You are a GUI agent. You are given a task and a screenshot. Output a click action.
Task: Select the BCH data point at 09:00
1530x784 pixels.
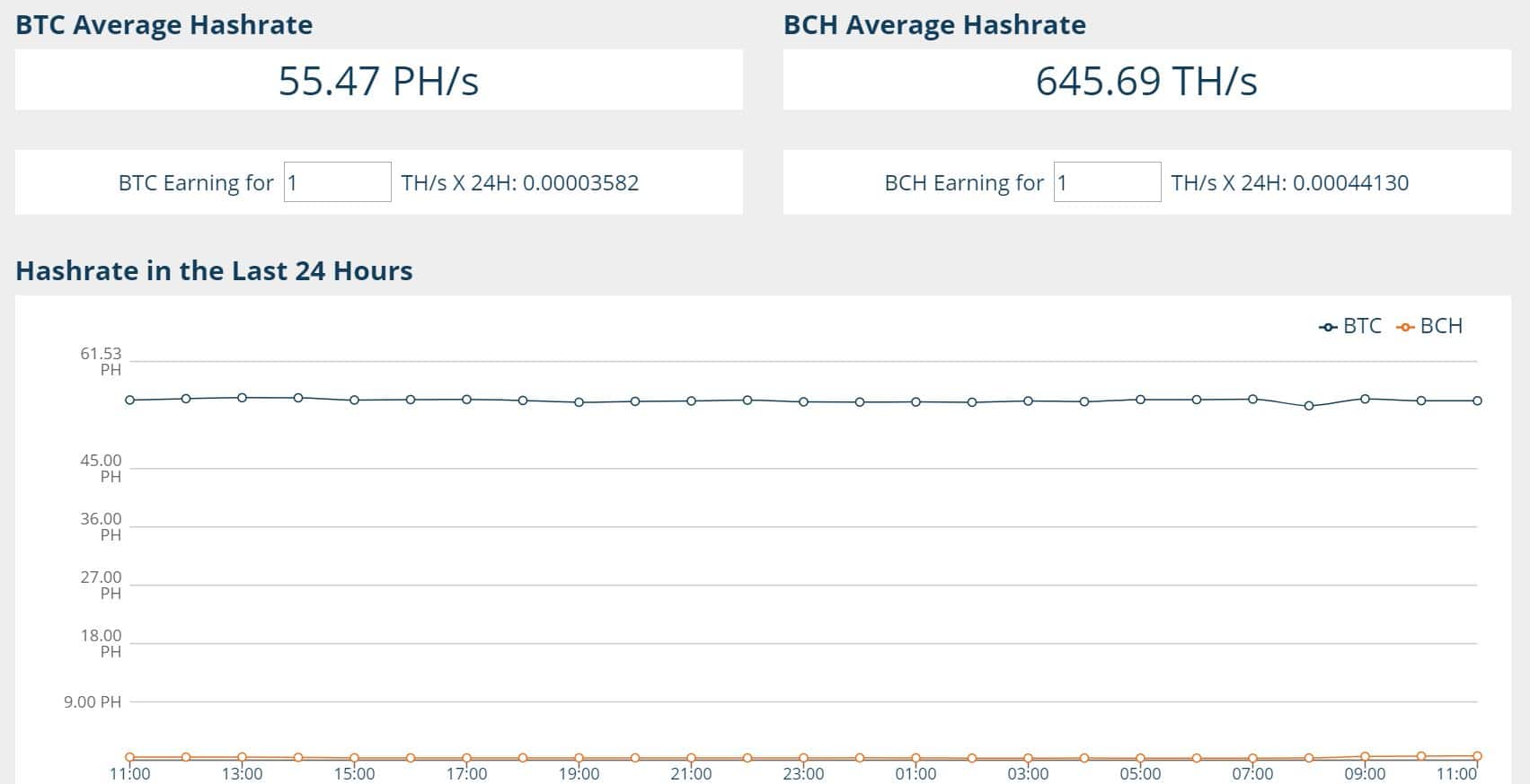click(1365, 756)
